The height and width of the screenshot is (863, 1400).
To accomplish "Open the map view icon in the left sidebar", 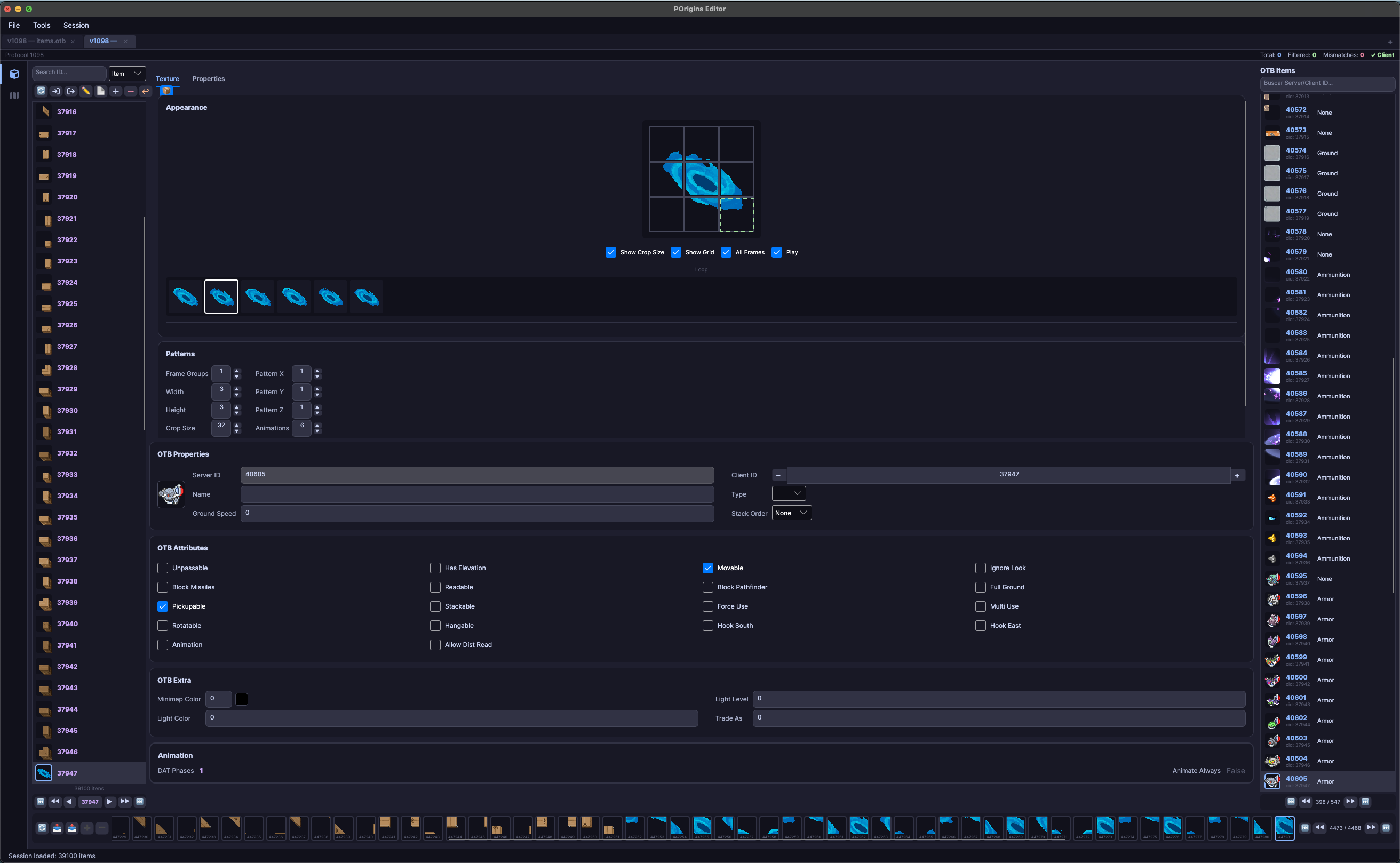I will pyautogui.click(x=14, y=95).
